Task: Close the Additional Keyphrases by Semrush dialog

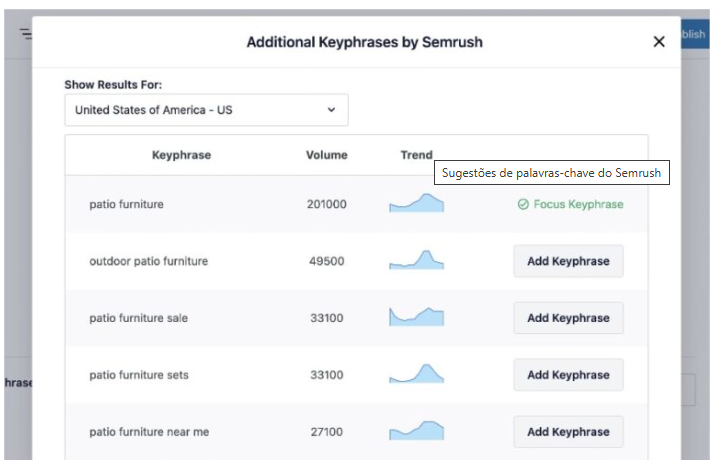Action: [658, 42]
